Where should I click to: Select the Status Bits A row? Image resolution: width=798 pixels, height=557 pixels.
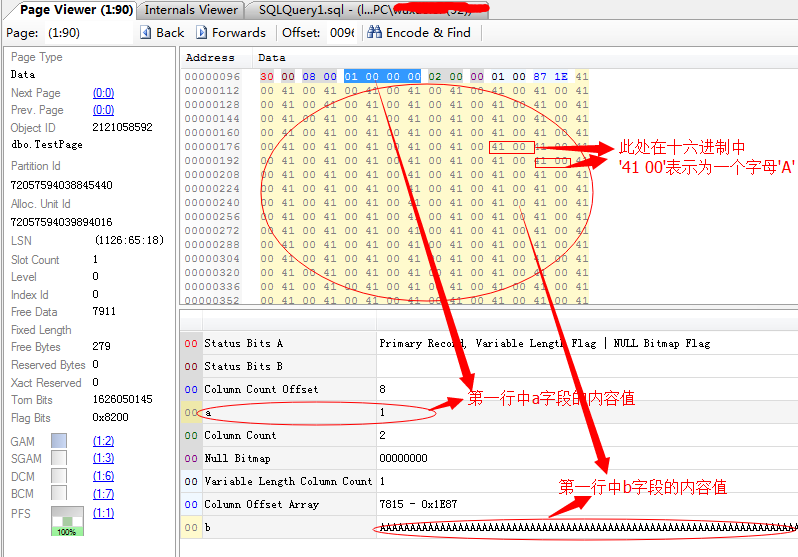(x=489, y=343)
